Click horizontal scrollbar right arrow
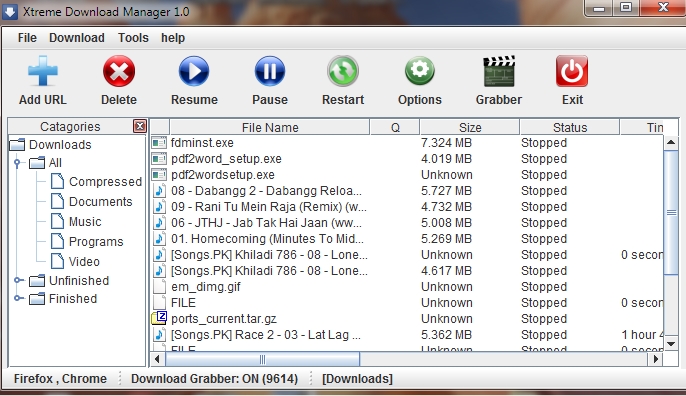Screen dimensions: 686x396 tap(655, 359)
